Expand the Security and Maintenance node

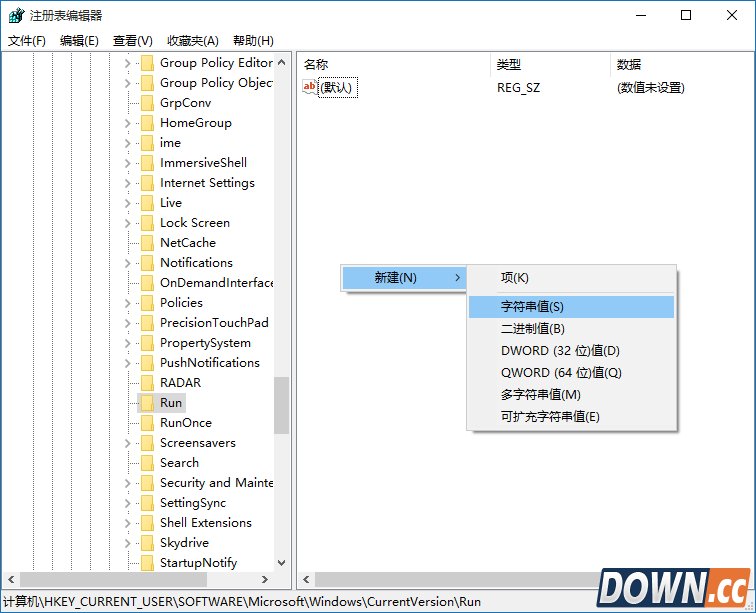coord(128,483)
